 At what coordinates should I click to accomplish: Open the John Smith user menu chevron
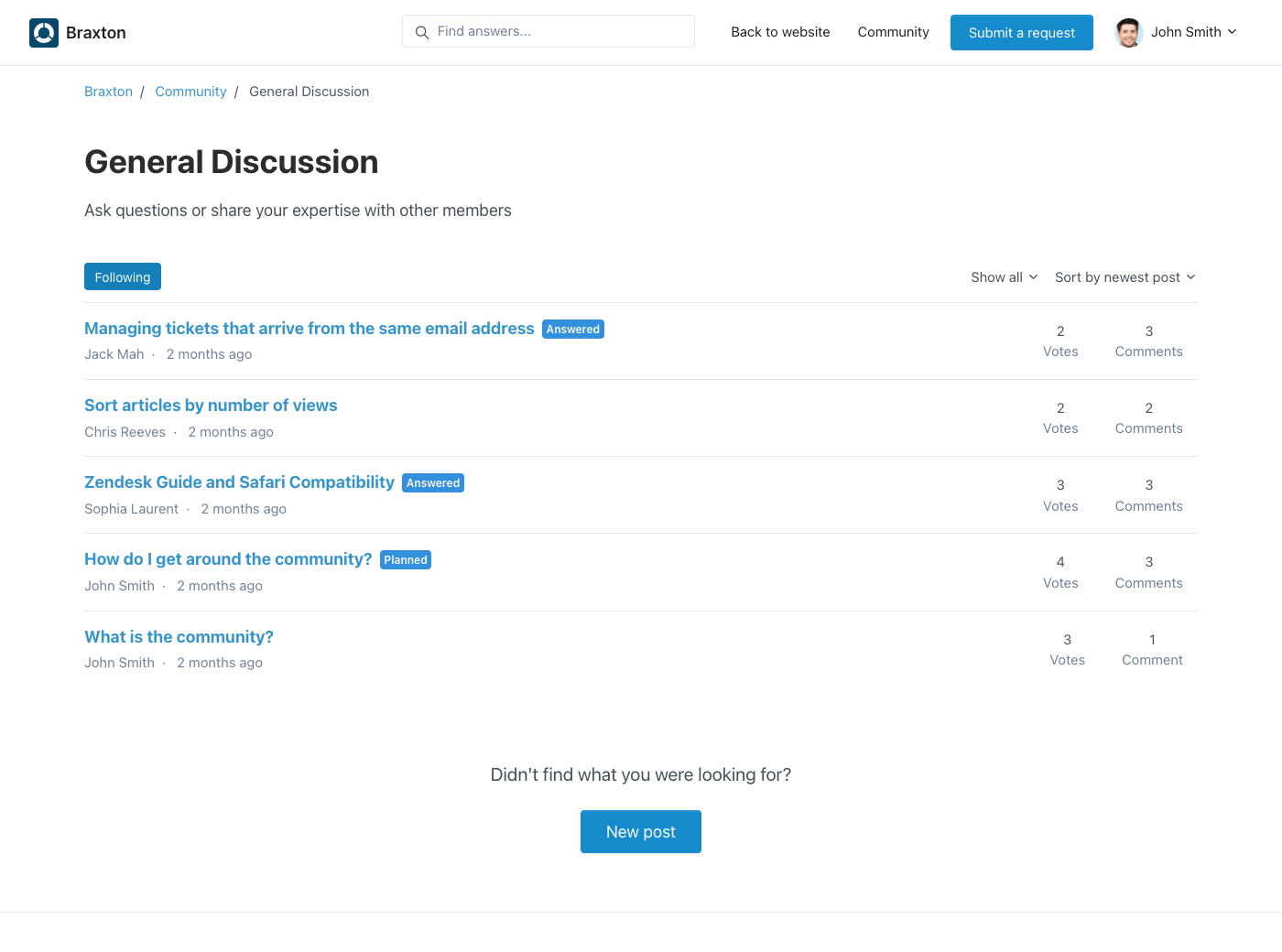(1233, 32)
